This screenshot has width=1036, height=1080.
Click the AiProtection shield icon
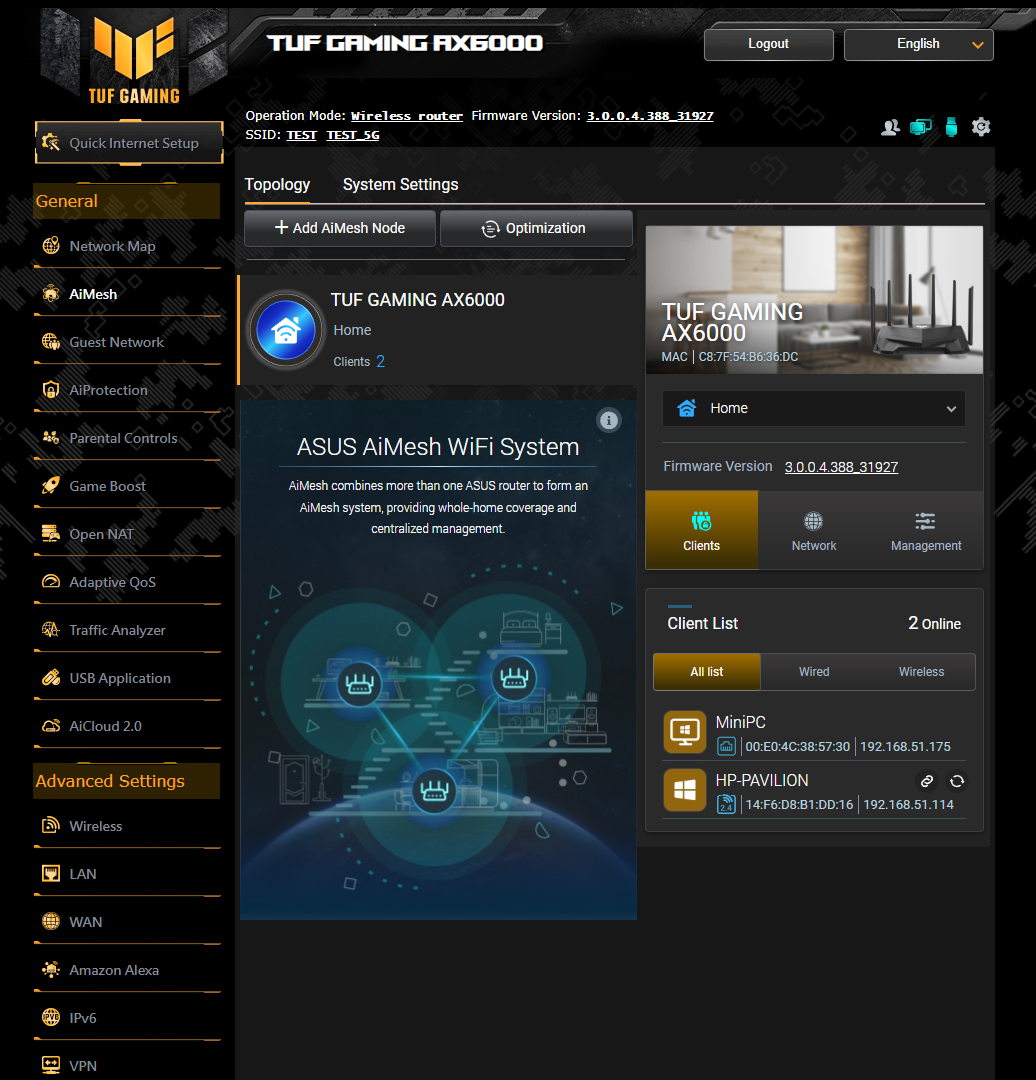pos(51,390)
